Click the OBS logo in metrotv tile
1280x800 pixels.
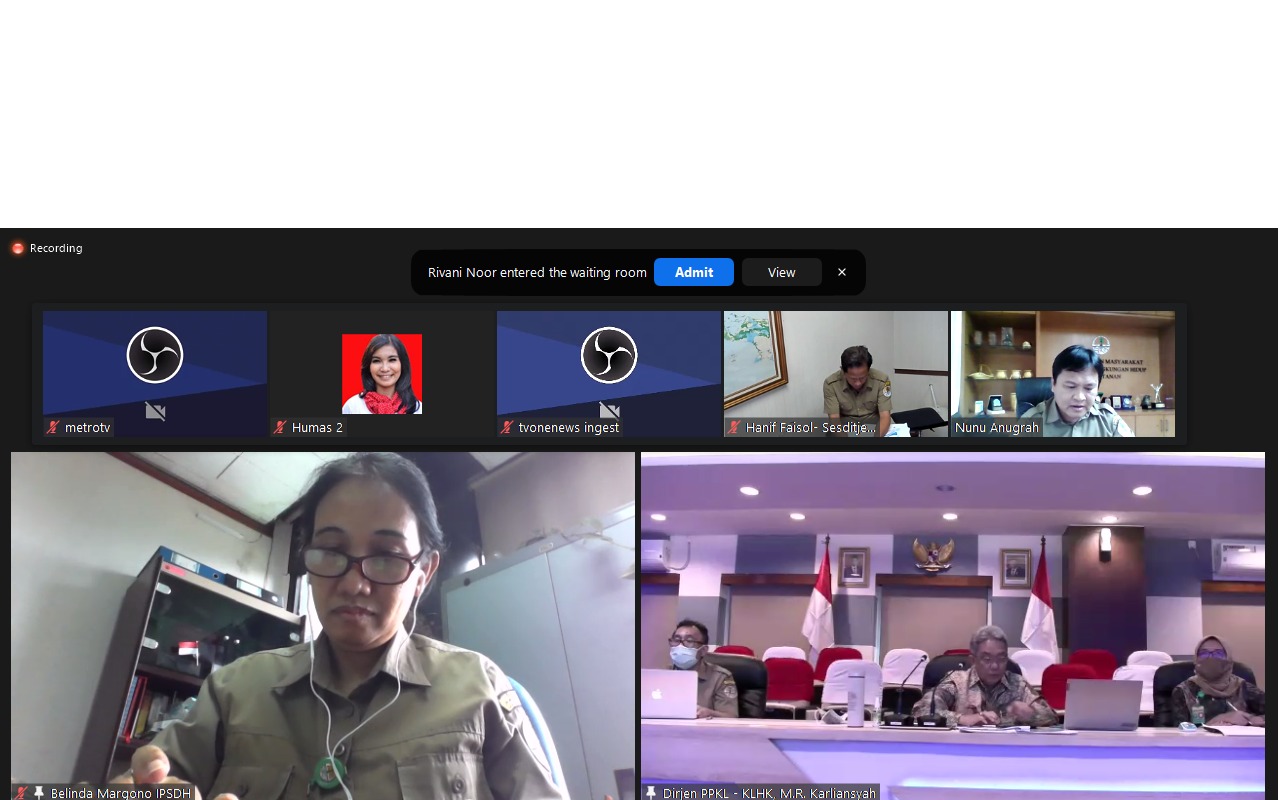pyautogui.click(x=155, y=355)
